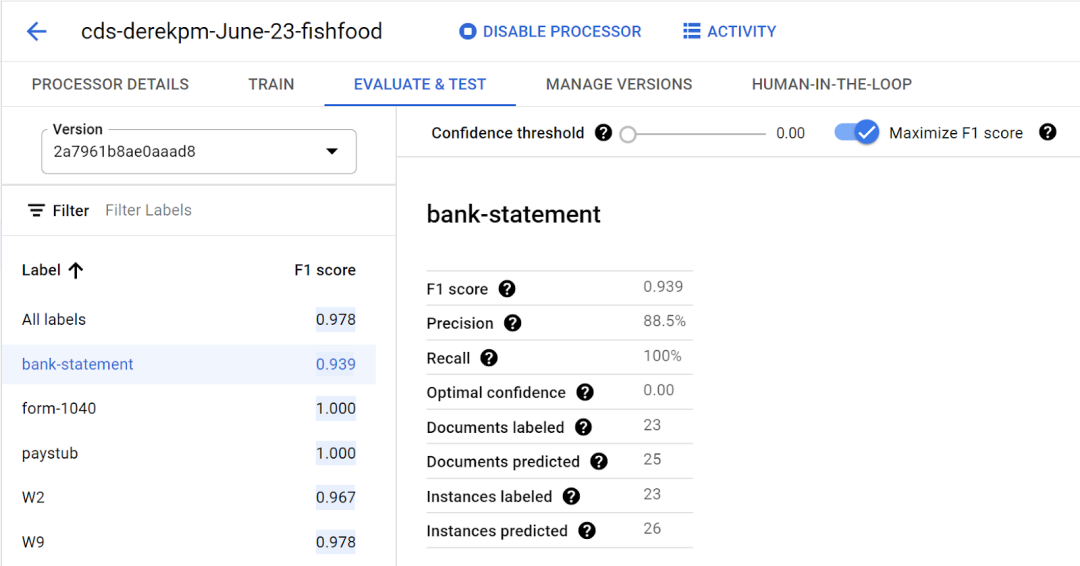Sort labels using the ascending arrow
The width and height of the screenshot is (1080, 566).
76,270
